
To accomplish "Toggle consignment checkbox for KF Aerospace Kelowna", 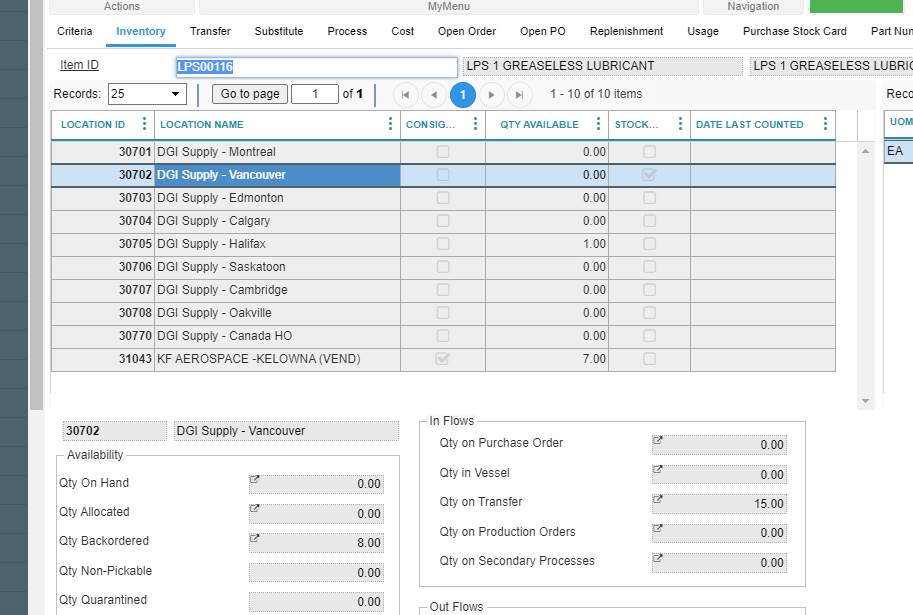I will coord(443,359).
